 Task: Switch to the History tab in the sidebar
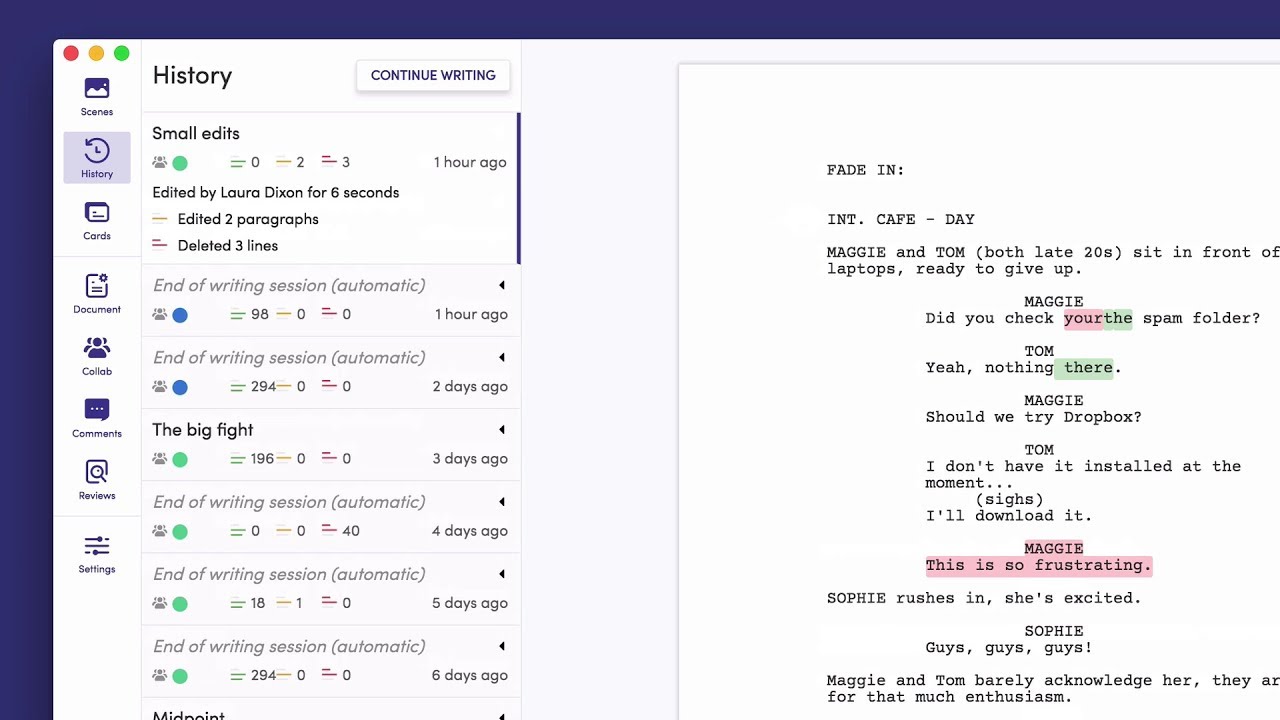[96, 157]
